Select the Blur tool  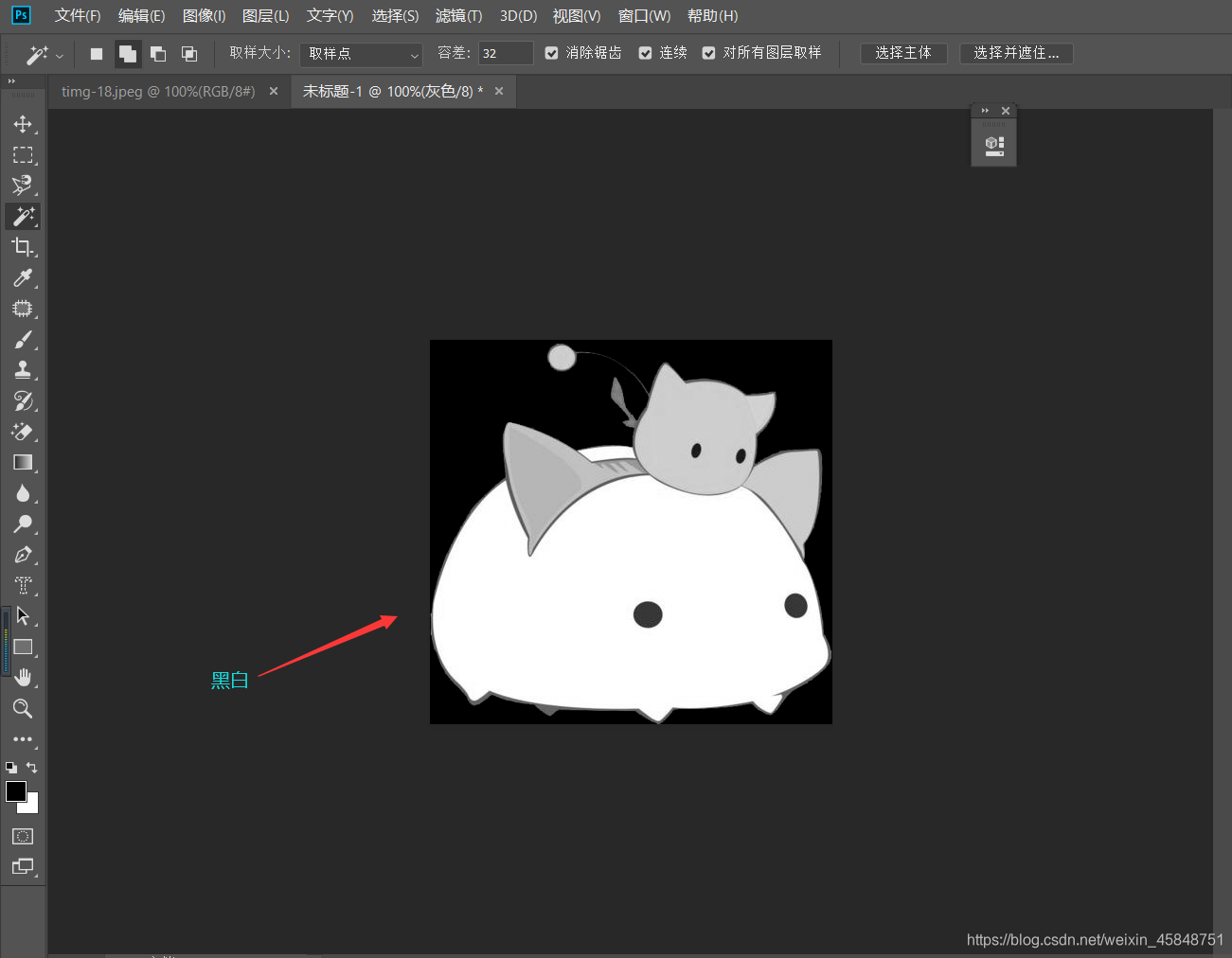pyautogui.click(x=23, y=493)
